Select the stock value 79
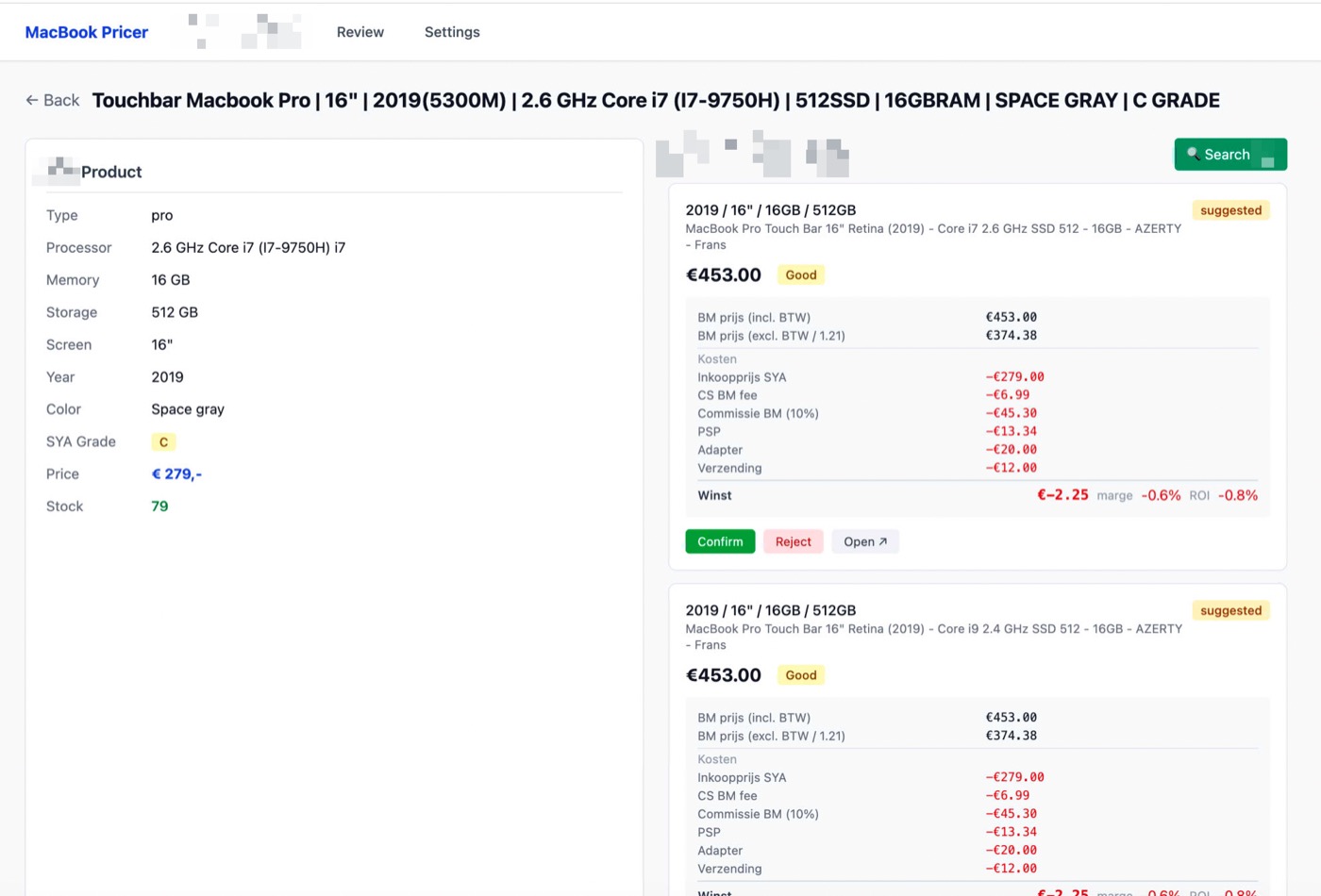 159,506
